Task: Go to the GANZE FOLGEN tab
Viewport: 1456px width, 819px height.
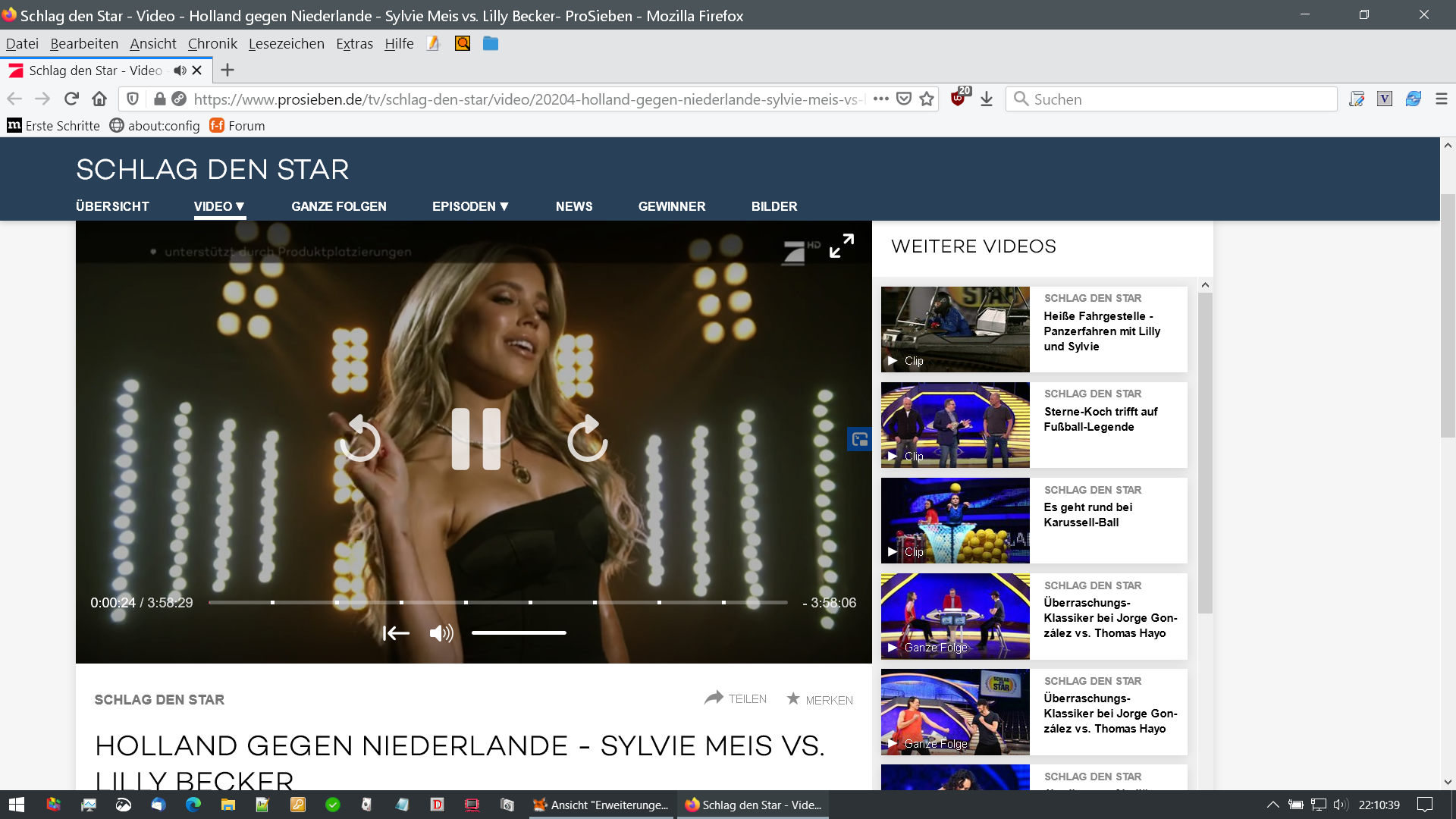Action: [339, 206]
